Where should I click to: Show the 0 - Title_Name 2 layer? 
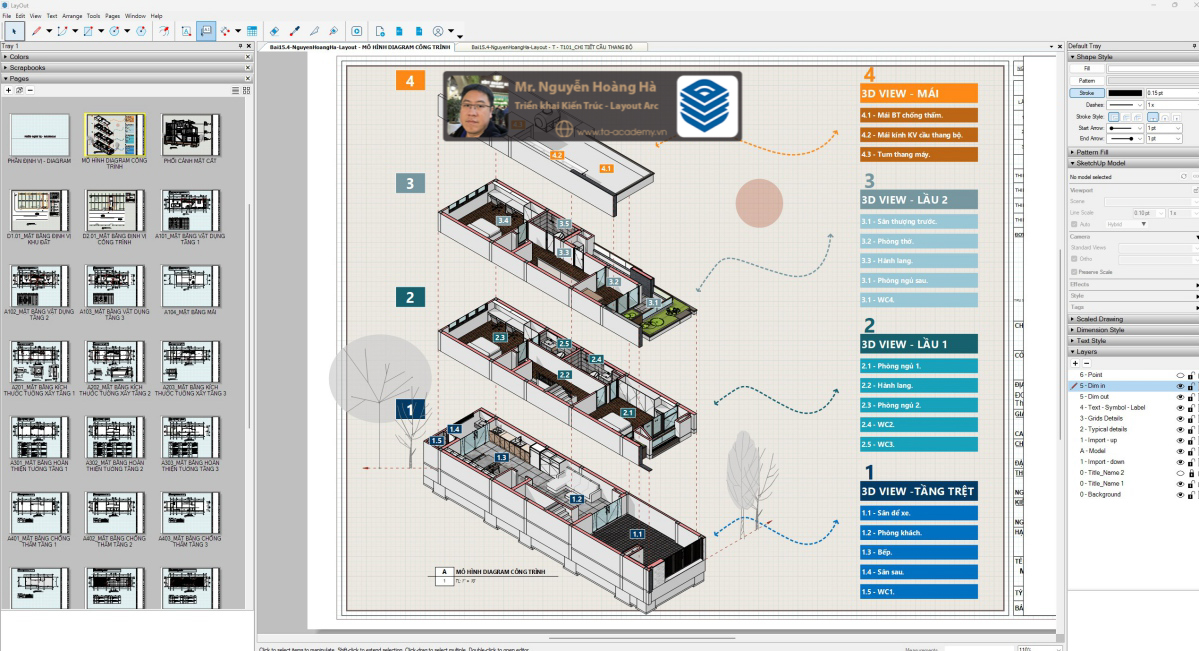point(1180,473)
